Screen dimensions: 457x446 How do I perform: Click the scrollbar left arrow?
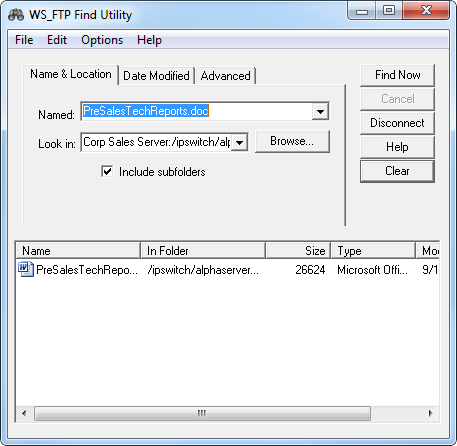(x=24, y=413)
